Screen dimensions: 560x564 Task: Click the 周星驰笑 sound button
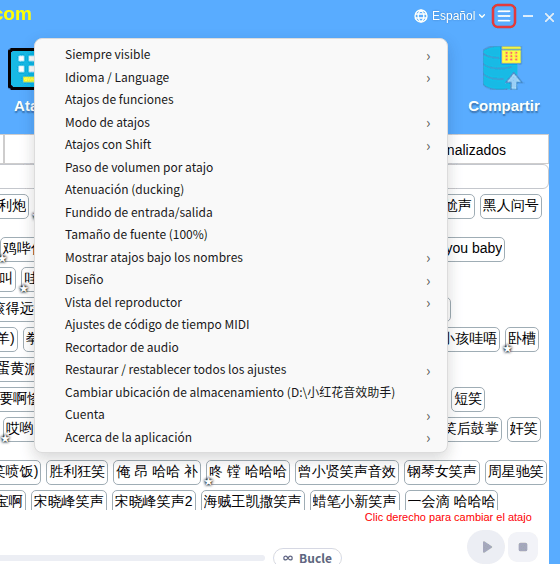pyautogui.click(x=515, y=472)
